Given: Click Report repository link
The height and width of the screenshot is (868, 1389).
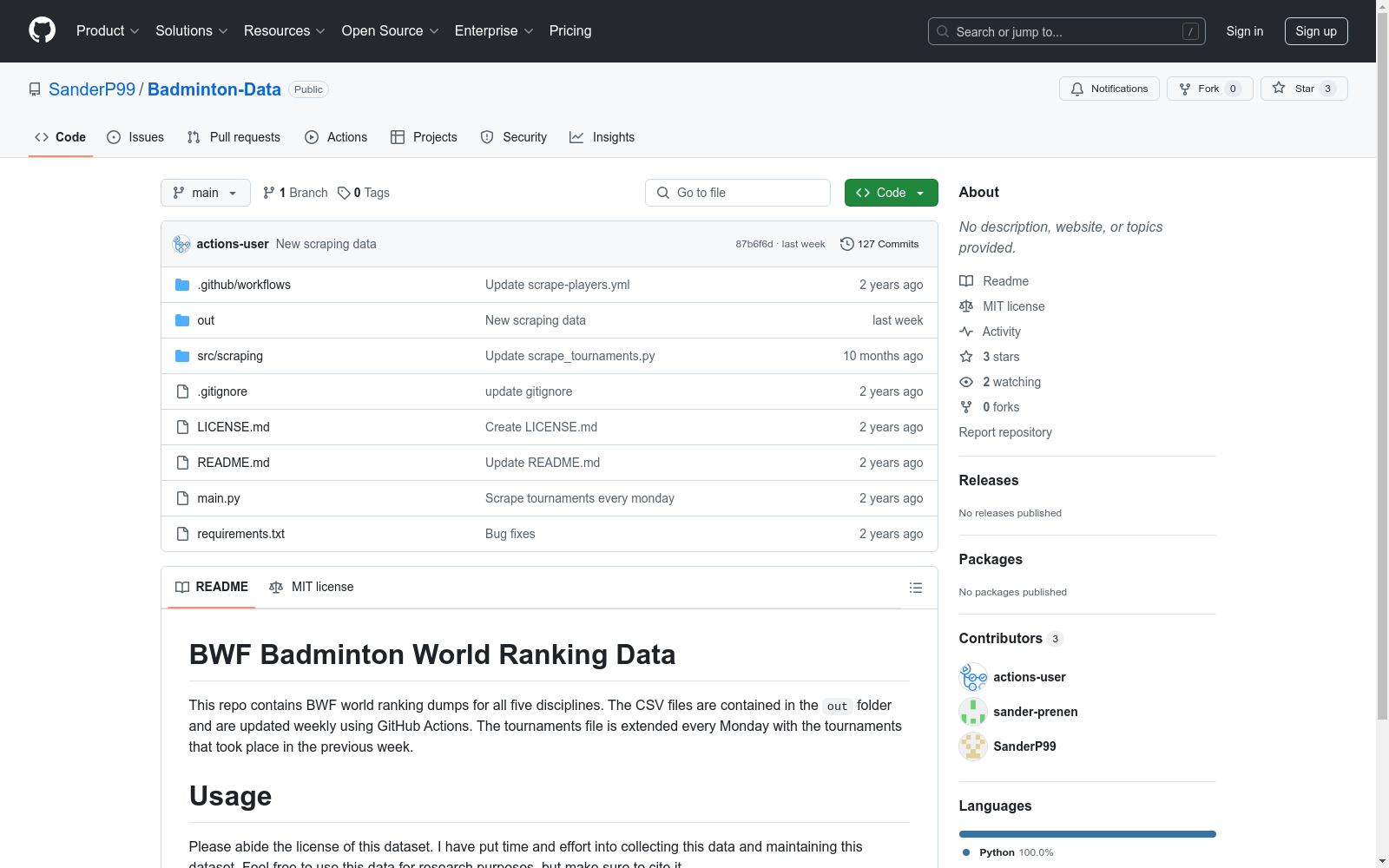Looking at the screenshot, I should 1005,432.
